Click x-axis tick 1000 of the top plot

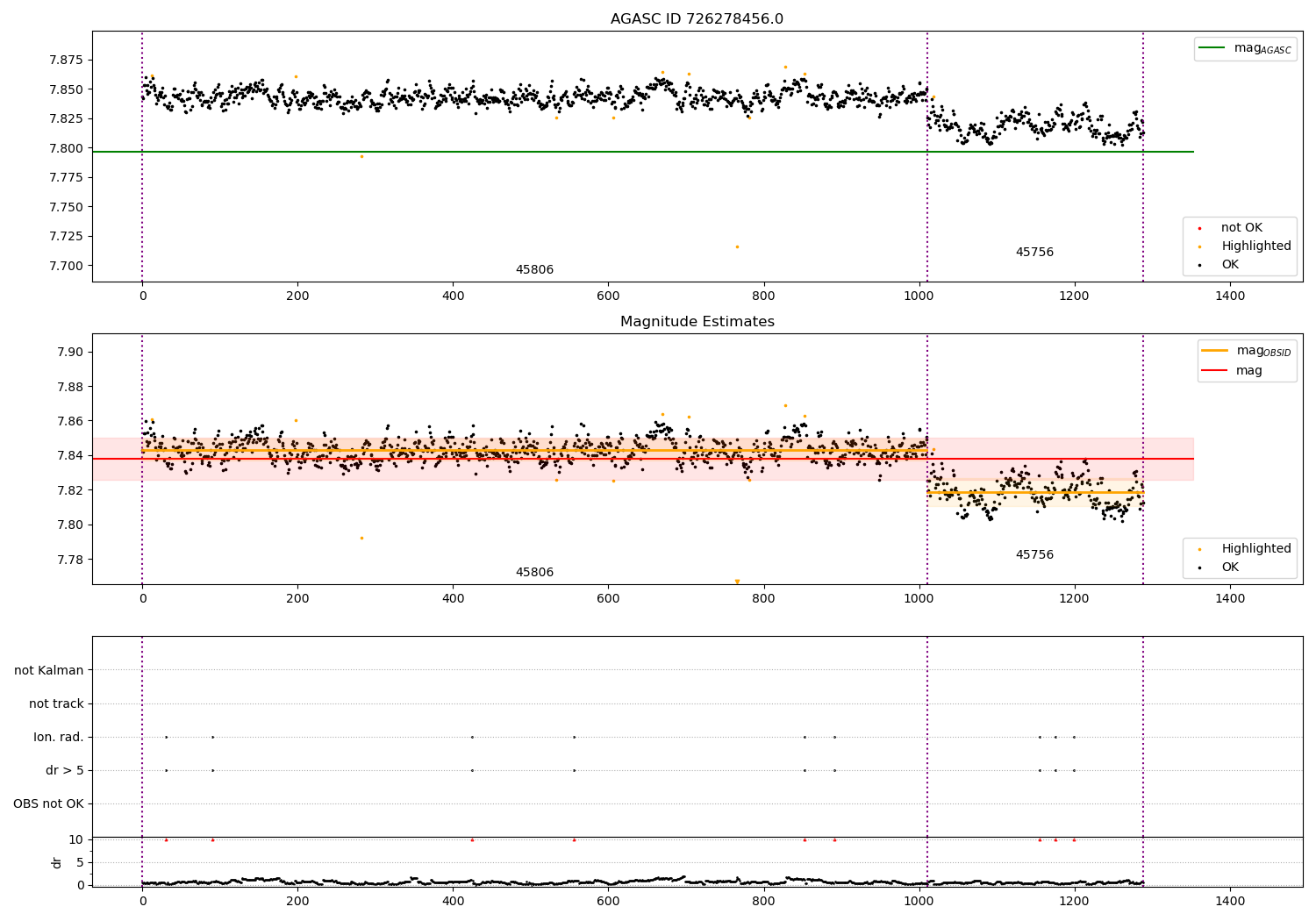(919, 296)
